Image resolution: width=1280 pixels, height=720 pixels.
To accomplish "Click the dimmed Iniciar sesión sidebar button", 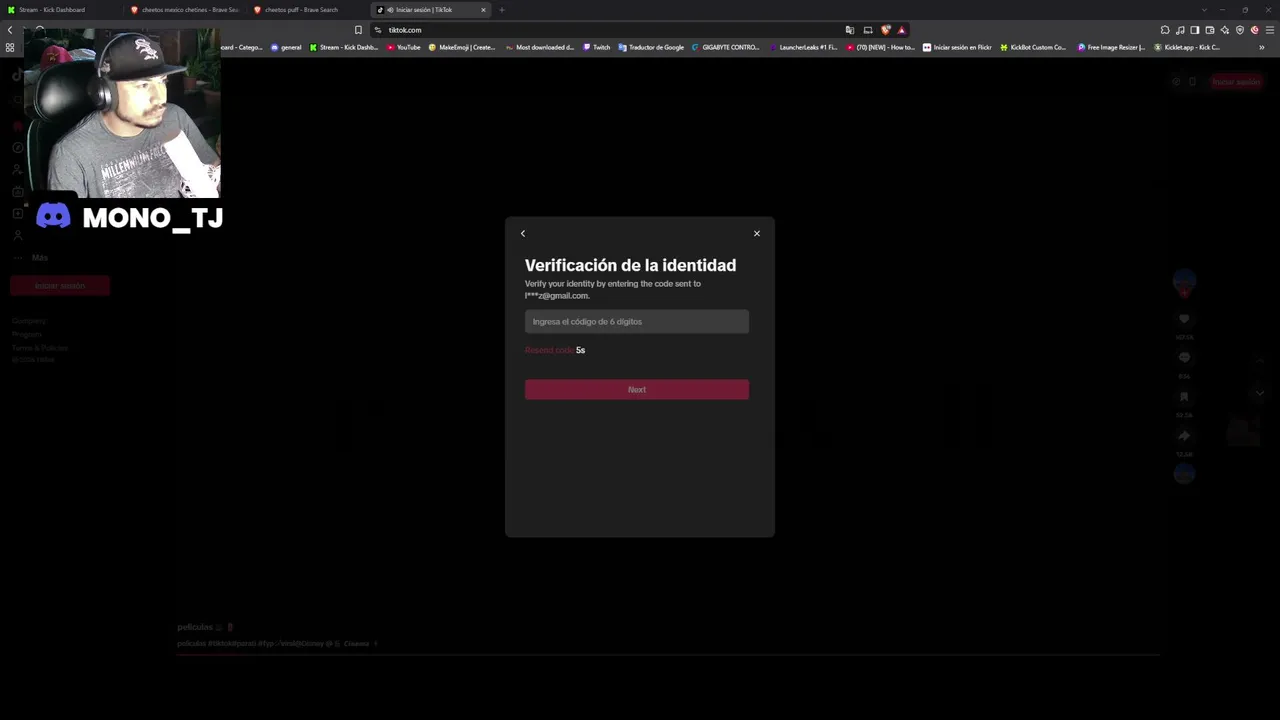I will tap(60, 286).
